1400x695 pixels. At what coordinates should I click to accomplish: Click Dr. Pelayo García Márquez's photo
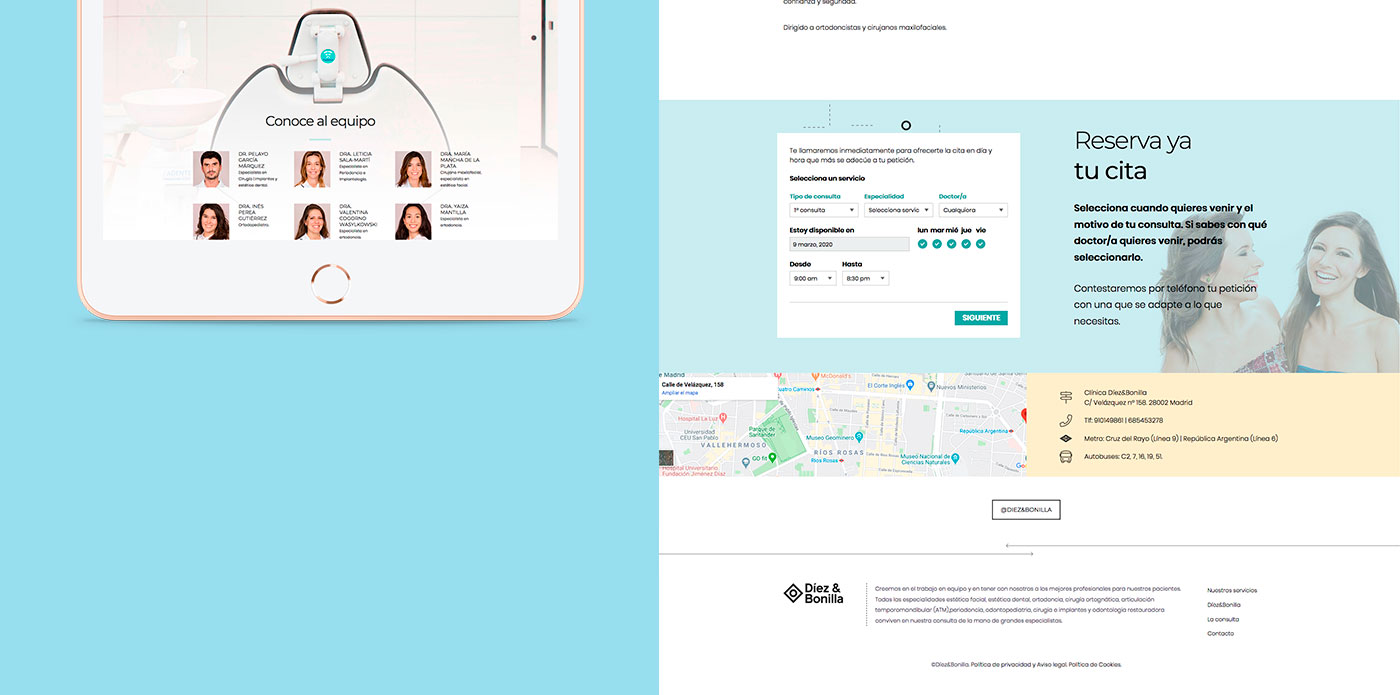pos(211,169)
